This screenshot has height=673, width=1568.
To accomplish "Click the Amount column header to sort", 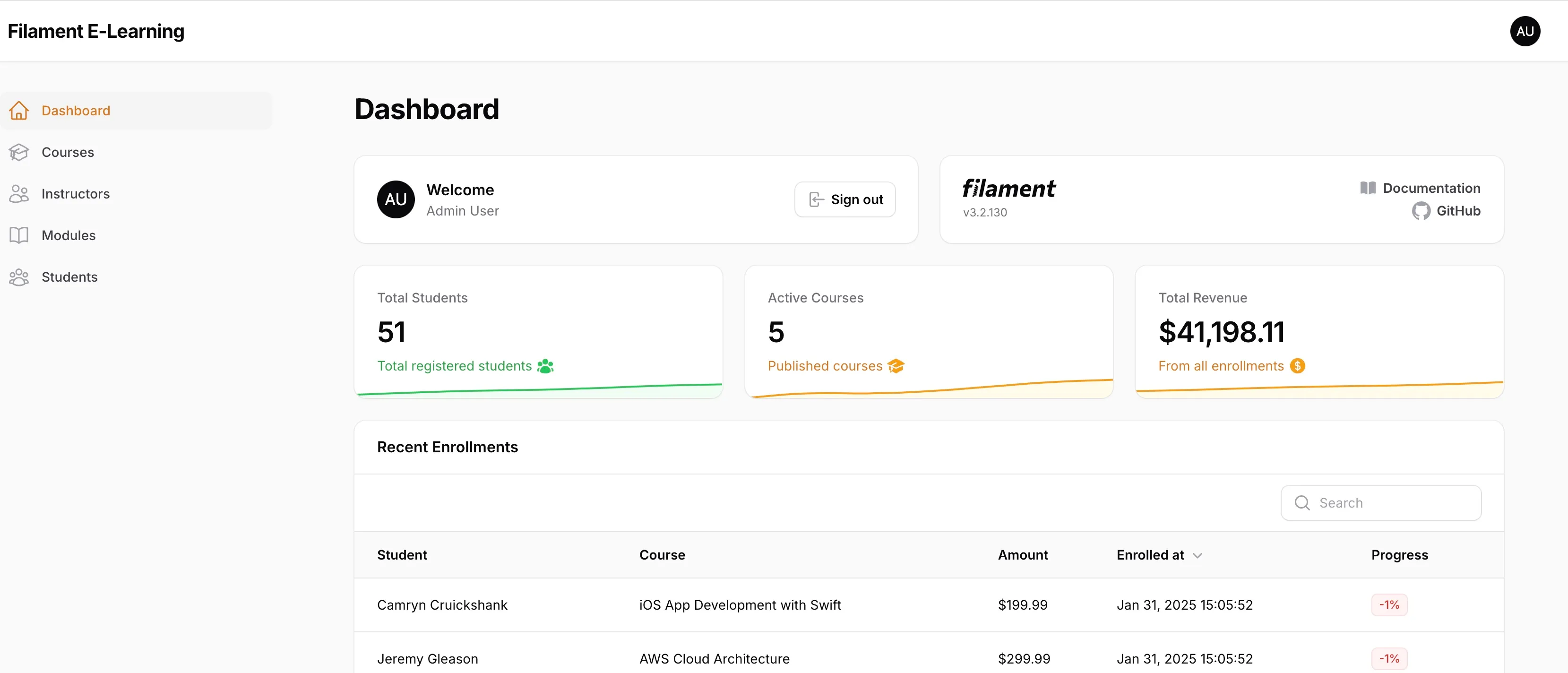I will pyautogui.click(x=1023, y=555).
